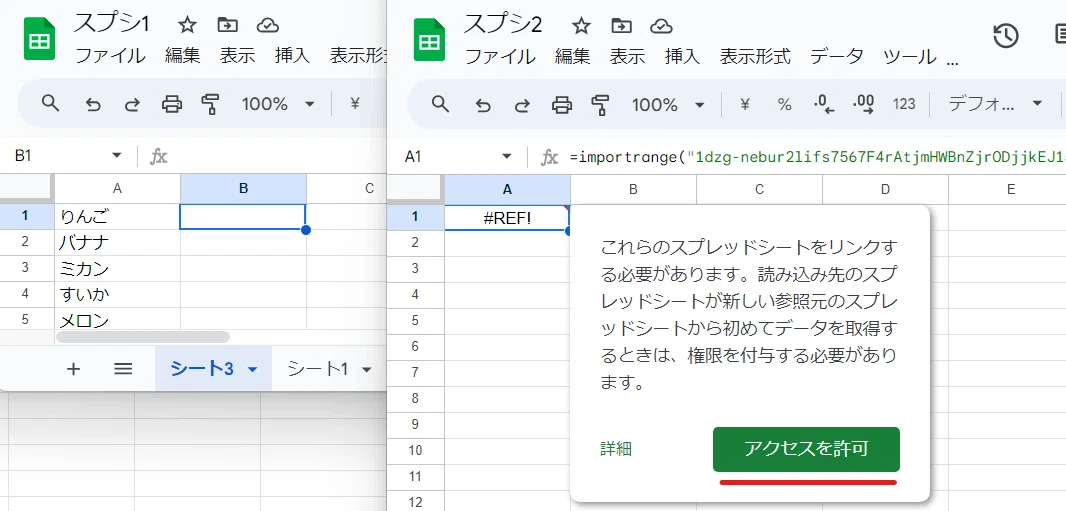Print the スプシ2 spreadsheet
Screen dimensions: 1066x511
562,105
